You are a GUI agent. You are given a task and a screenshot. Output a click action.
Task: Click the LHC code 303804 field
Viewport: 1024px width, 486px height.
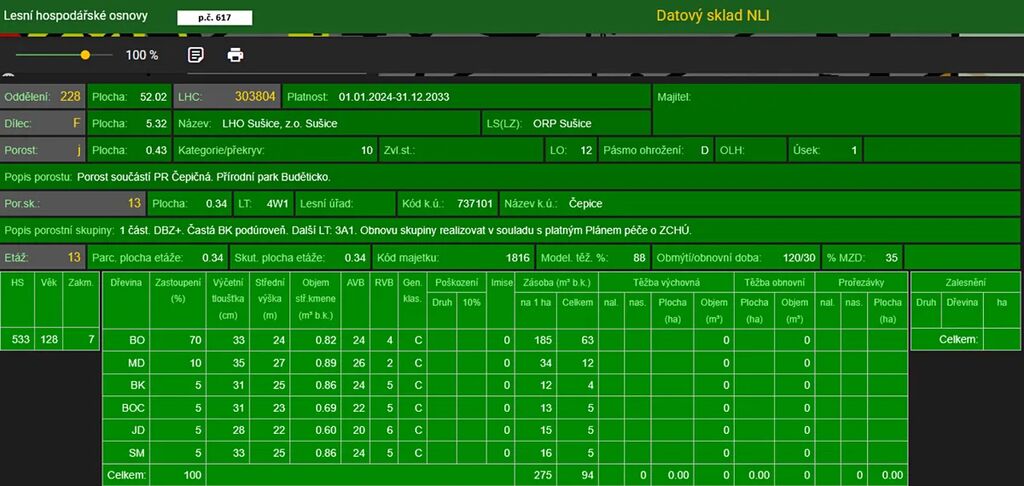226,97
